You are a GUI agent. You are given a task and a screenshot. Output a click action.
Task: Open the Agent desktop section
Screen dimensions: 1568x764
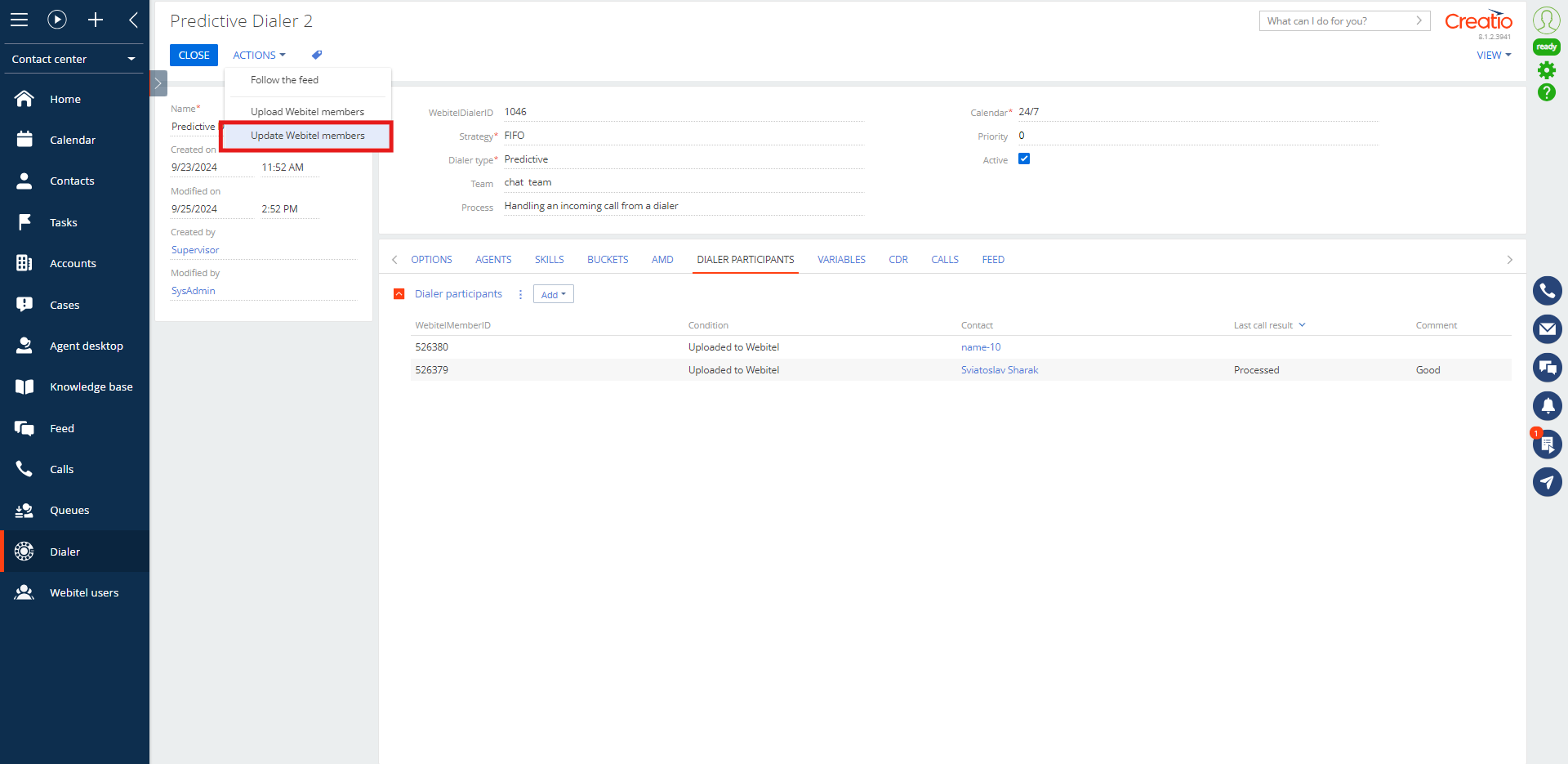tap(75, 346)
